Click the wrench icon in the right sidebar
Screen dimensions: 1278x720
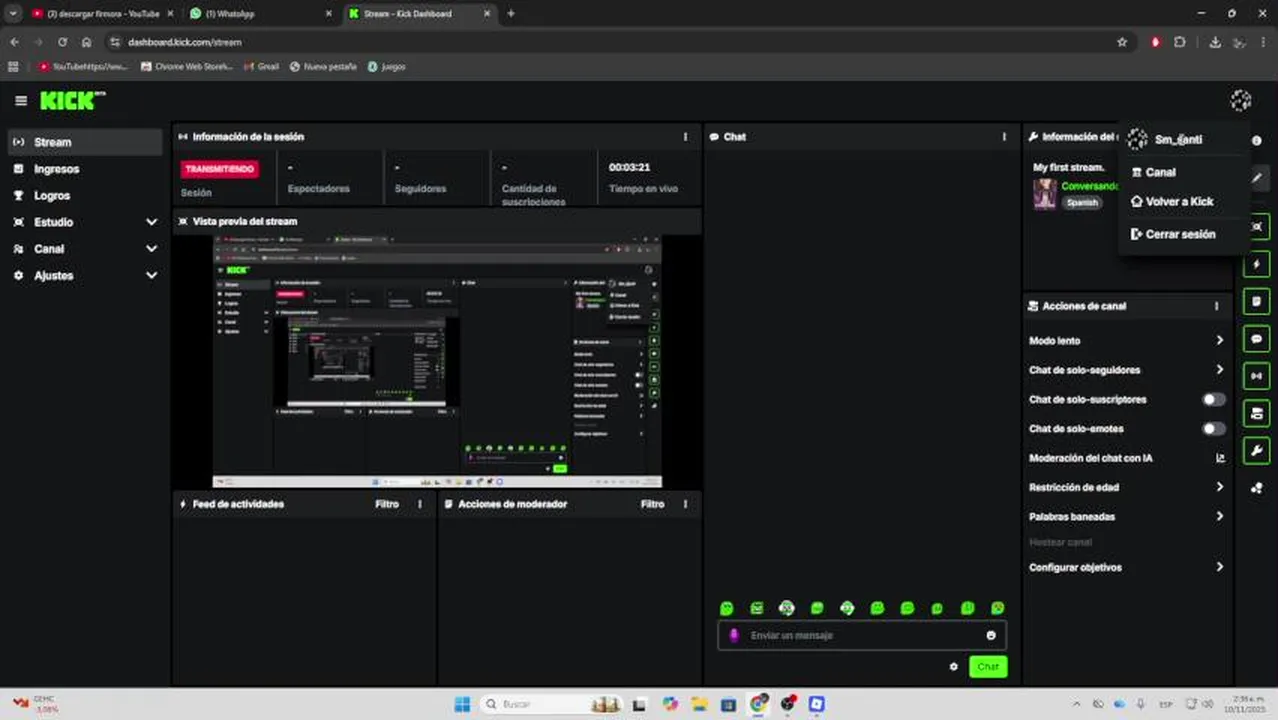point(1257,451)
